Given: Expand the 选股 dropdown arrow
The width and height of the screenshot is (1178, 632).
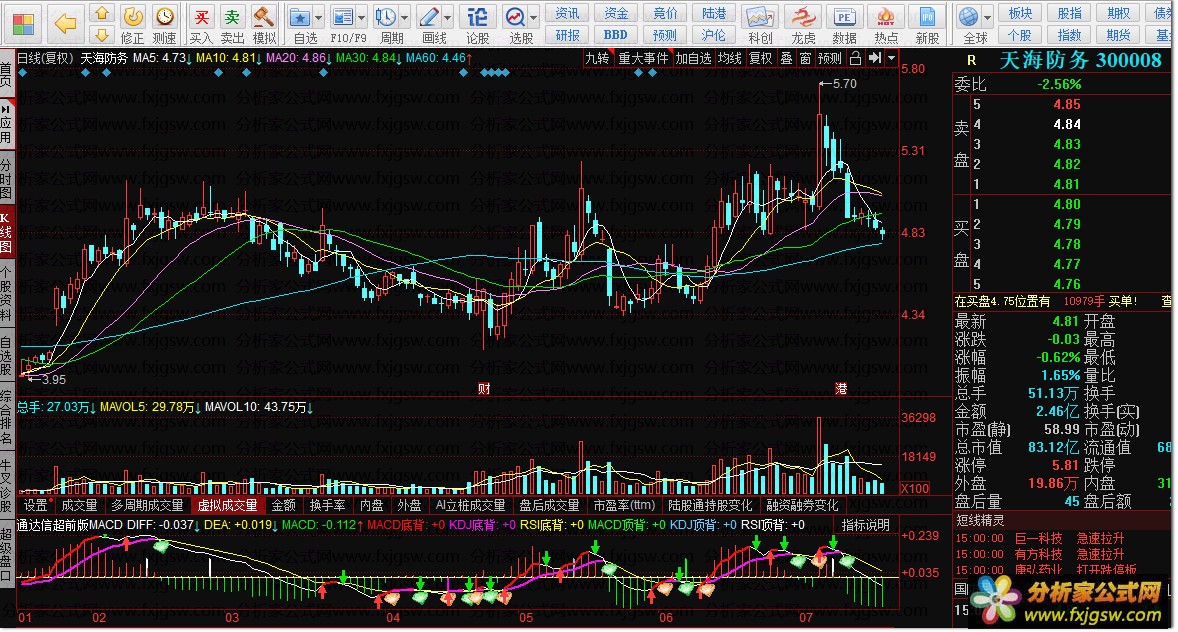Looking at the screenshot, I should click(534, 17).
